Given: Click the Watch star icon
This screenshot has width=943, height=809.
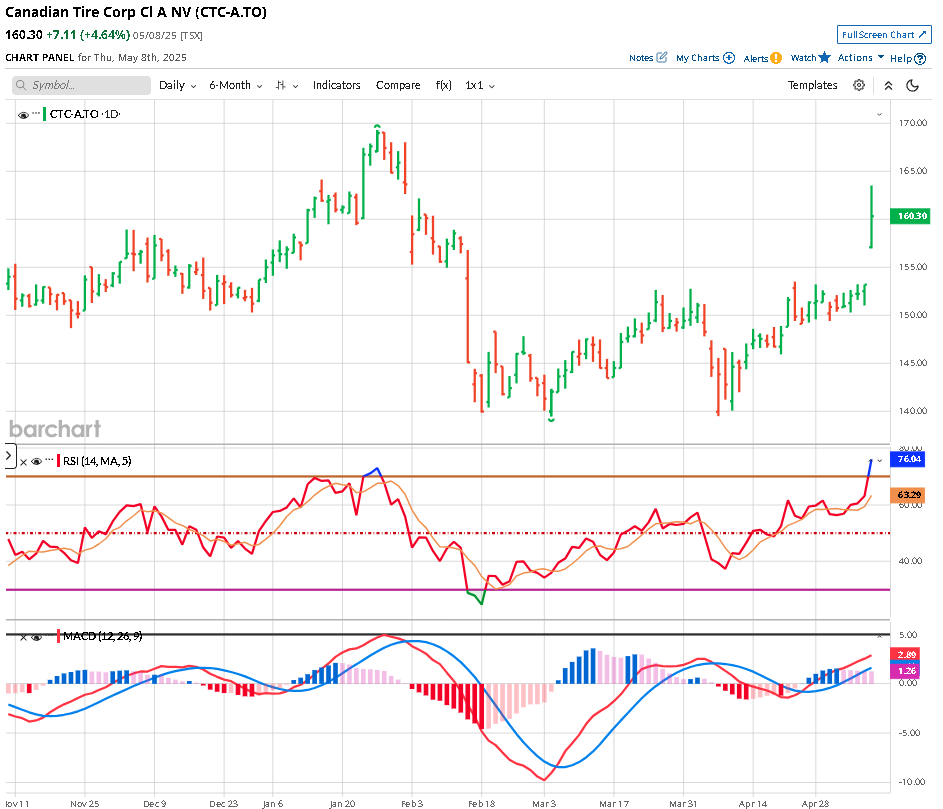Looking at the screenshot, I should point(824,58).
